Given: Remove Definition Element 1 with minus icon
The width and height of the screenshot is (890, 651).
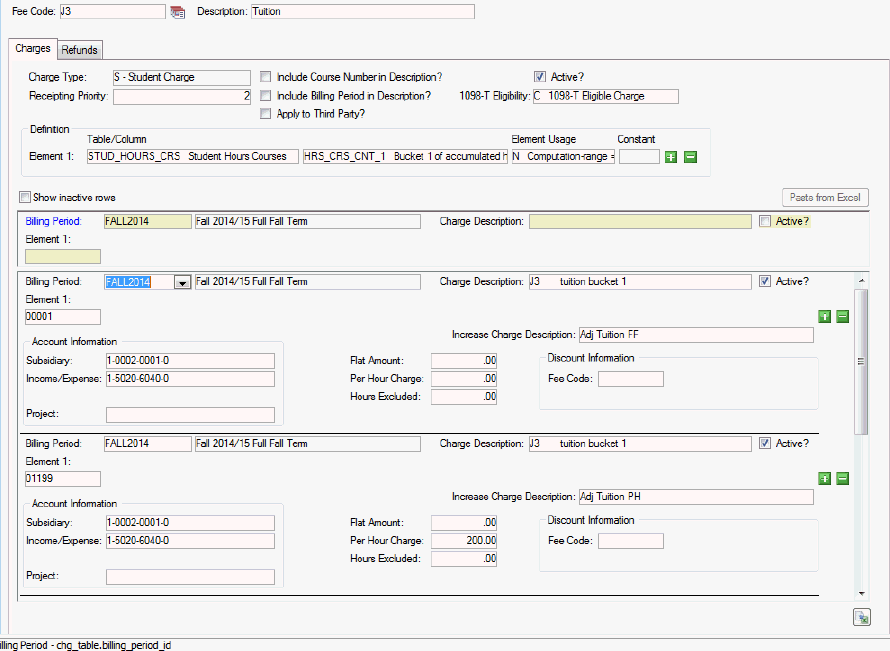Looking at the screenshot, I should [x=690, y=156].
